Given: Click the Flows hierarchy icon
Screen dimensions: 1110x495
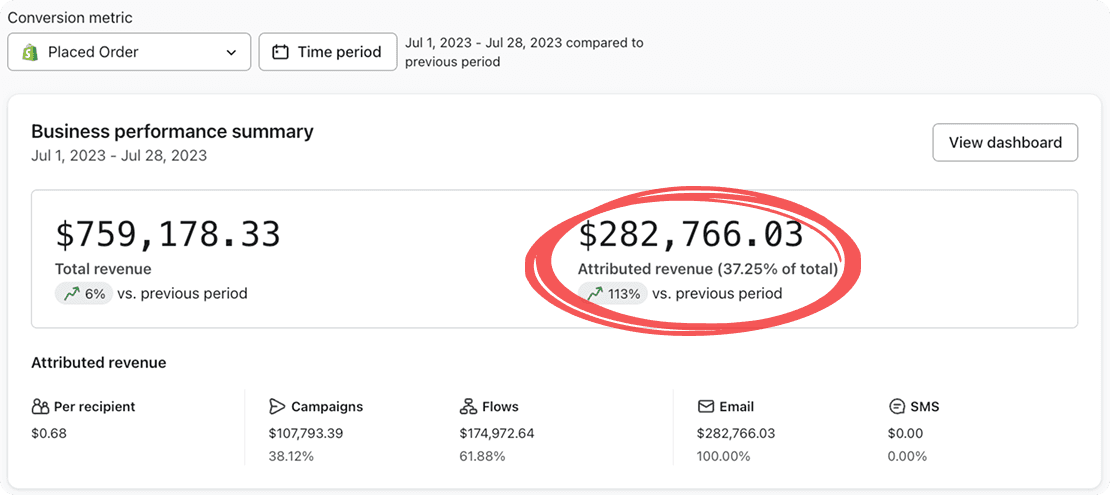Looking at the screenshot, I should (x=468, y=406).
